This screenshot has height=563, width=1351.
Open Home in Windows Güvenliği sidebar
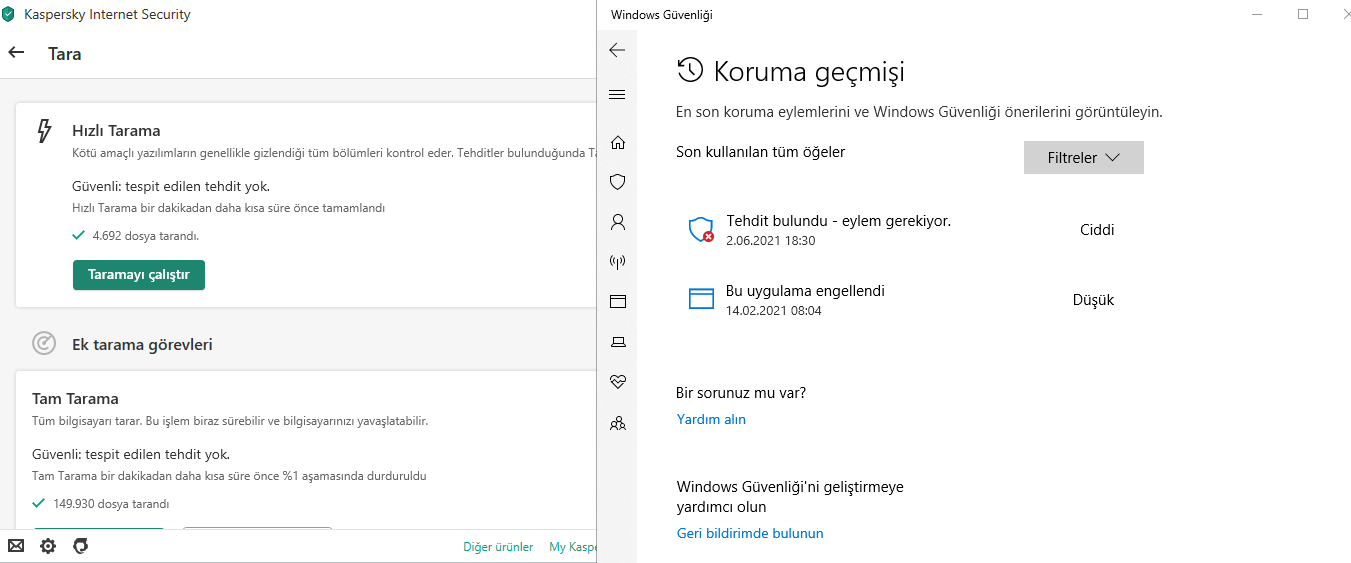(x=617, y=142)
